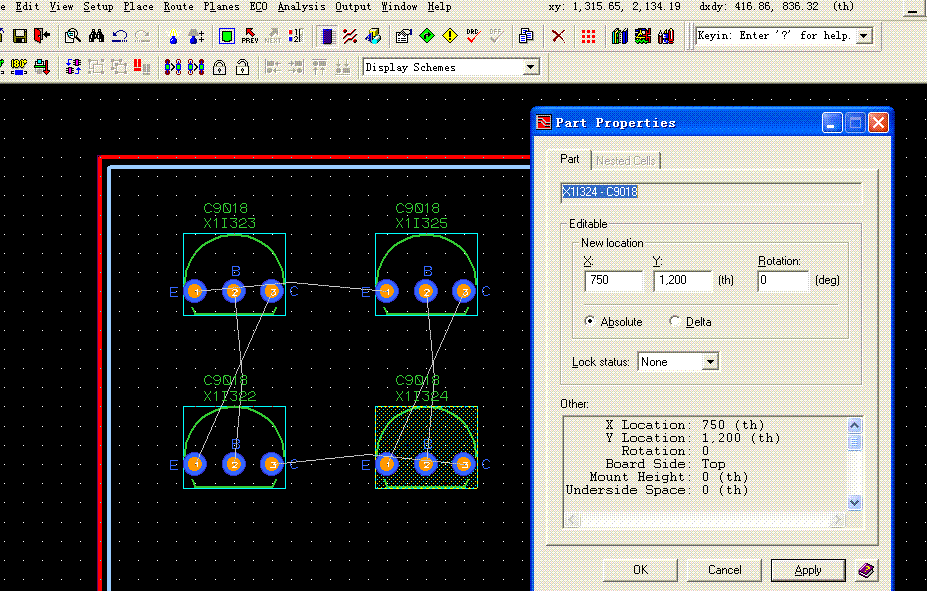Click the book help icon beside Apply
Image resolution: width=927 pixels, height=591 pixels.
click(x=866, y=570)
